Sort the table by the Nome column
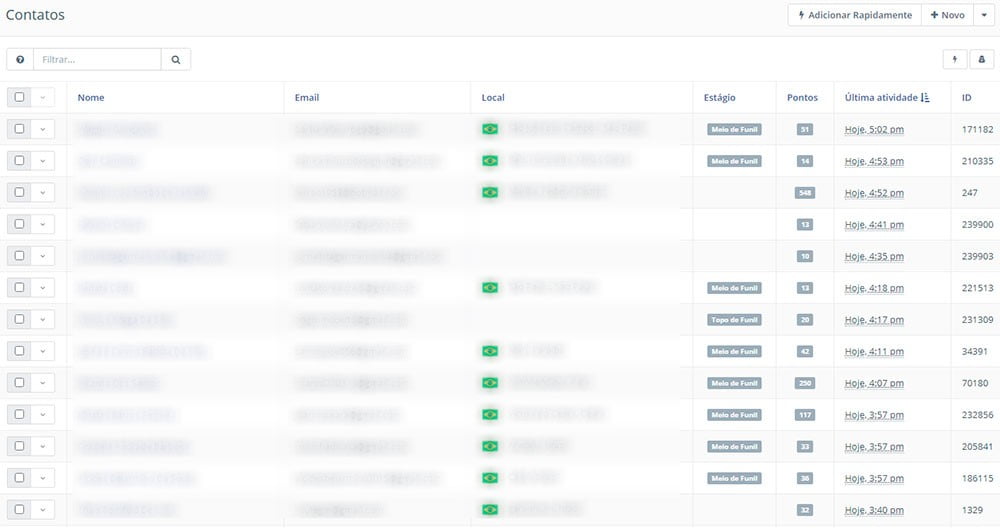The width and height of the screenshot is (1000, 528). (x=91, y=98)
